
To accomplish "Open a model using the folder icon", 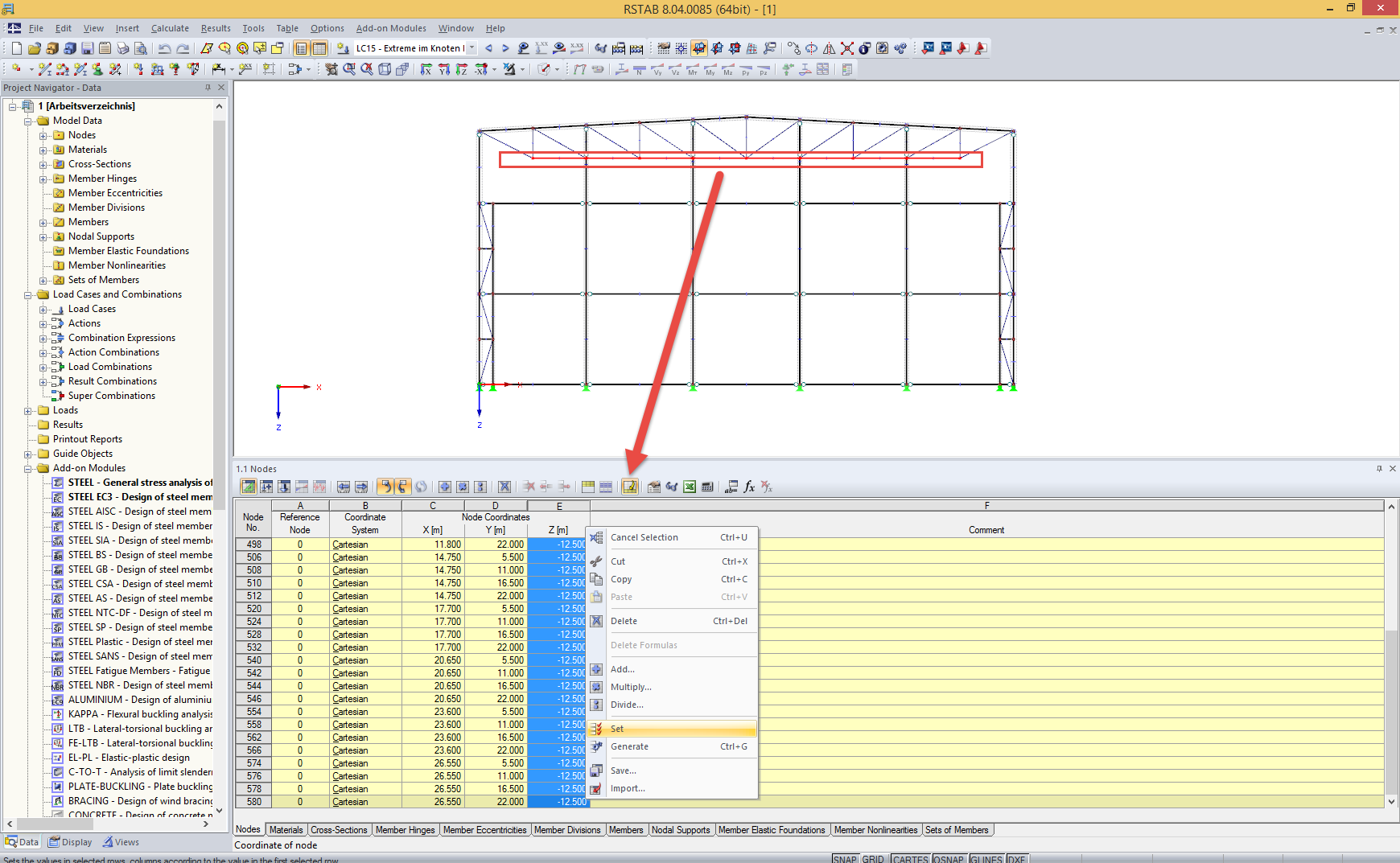I will [34, 48].
